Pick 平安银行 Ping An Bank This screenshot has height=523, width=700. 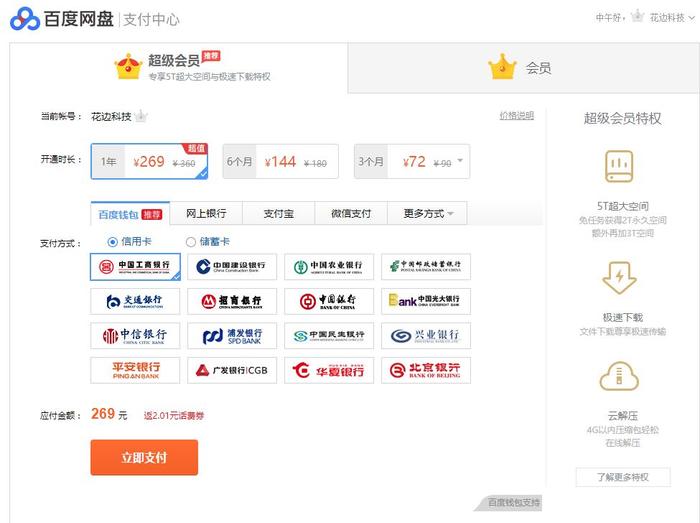[x=135, y=370]
